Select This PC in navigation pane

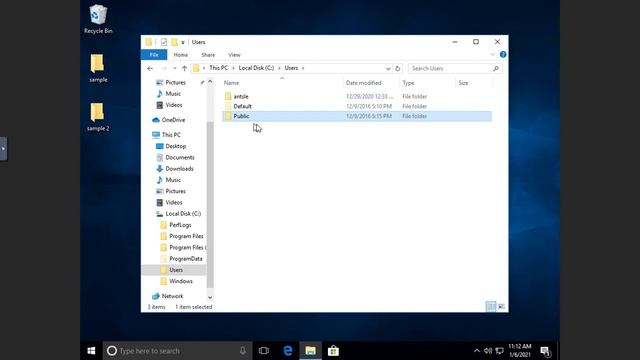[171, 135]
